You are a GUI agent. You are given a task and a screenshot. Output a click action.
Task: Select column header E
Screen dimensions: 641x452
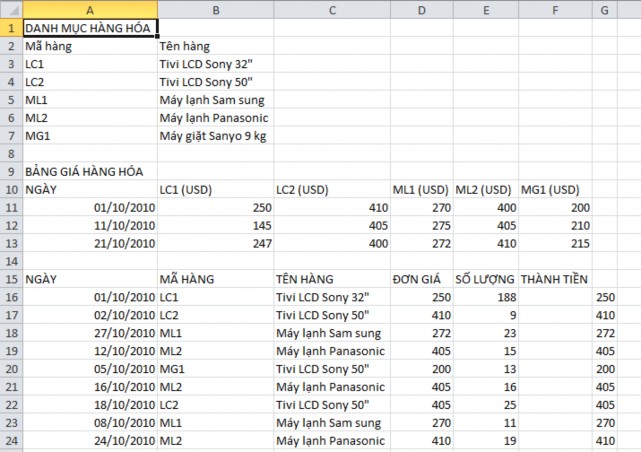[x=485, y=8]
